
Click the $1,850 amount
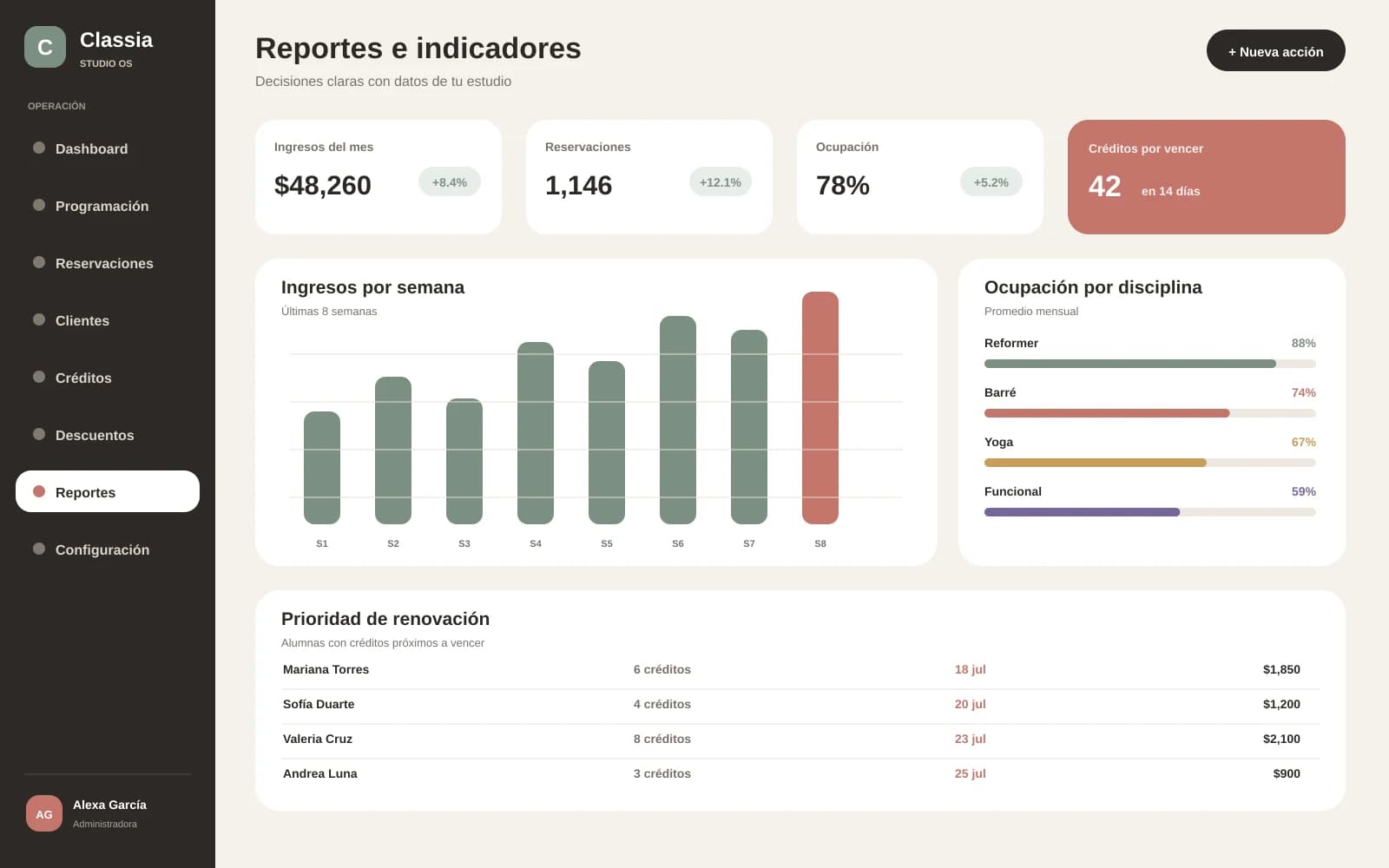[1281, 669]
